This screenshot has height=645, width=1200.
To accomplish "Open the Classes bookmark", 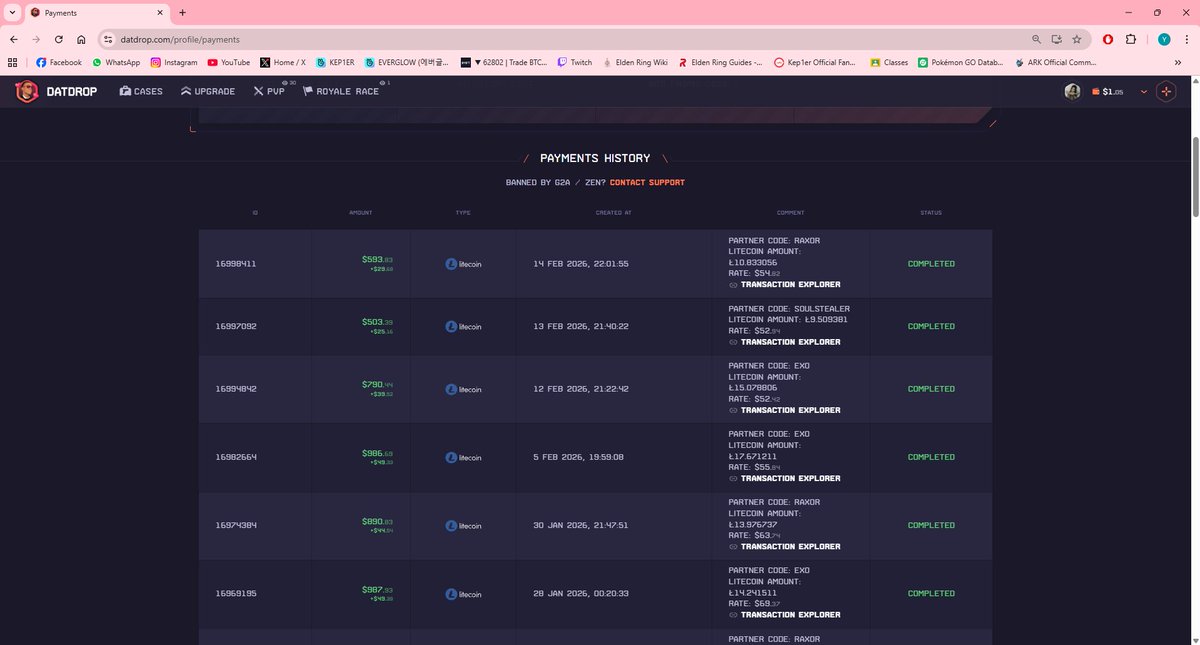I will click(889, 62).
